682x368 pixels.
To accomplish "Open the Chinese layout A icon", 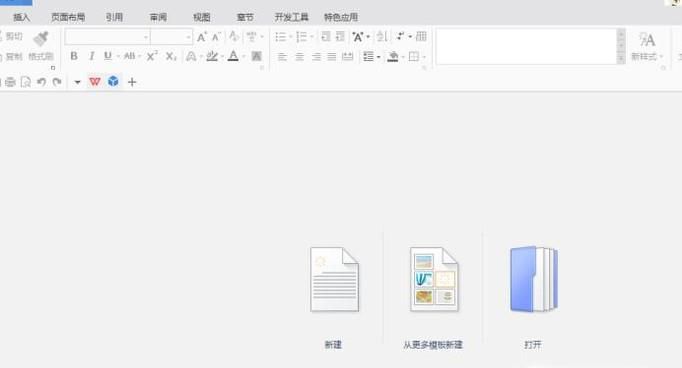I will click(358, 37).
